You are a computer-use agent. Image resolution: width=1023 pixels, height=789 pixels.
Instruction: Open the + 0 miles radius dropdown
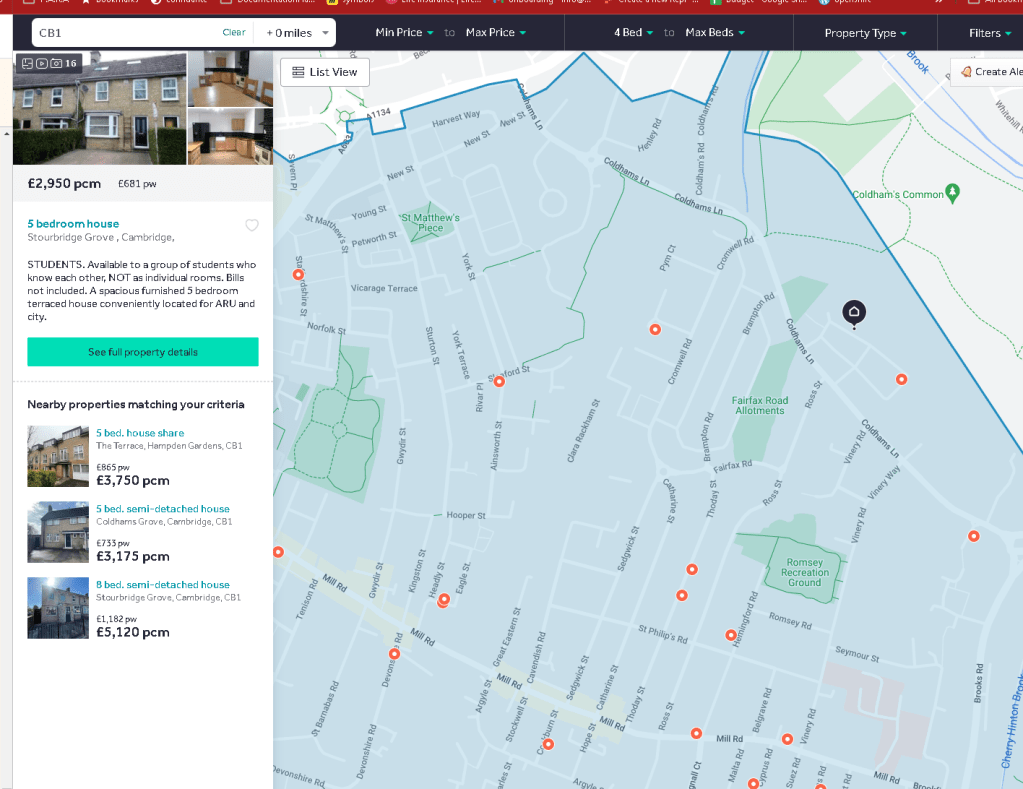[296, 33]
